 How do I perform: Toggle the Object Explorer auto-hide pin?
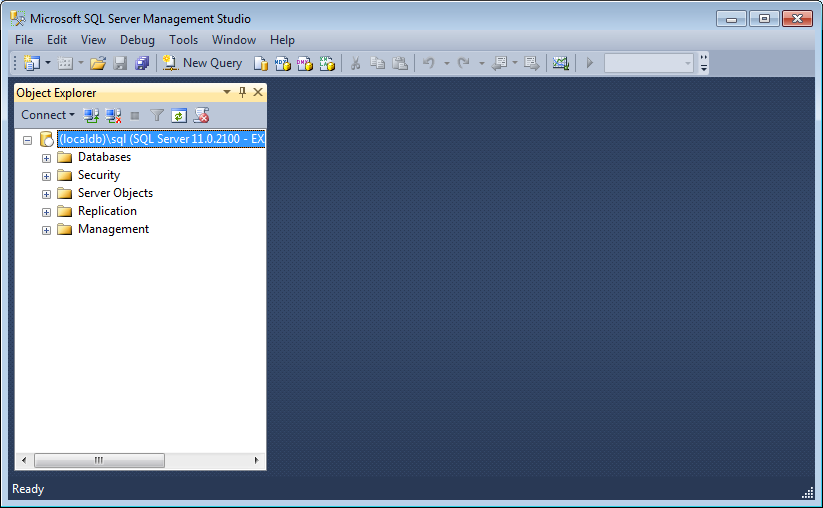pyautogui.click(x=242, y=92)
